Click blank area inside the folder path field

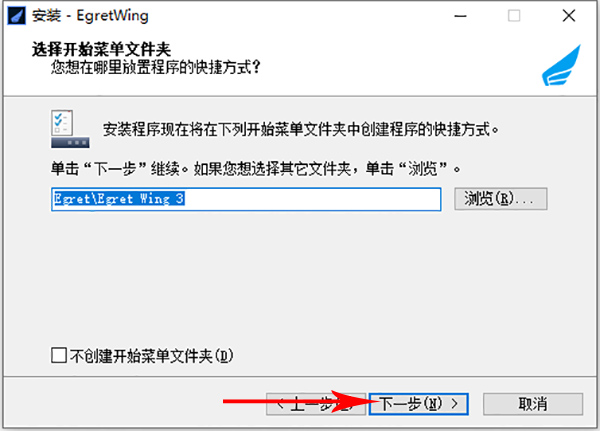pos(312,199)
